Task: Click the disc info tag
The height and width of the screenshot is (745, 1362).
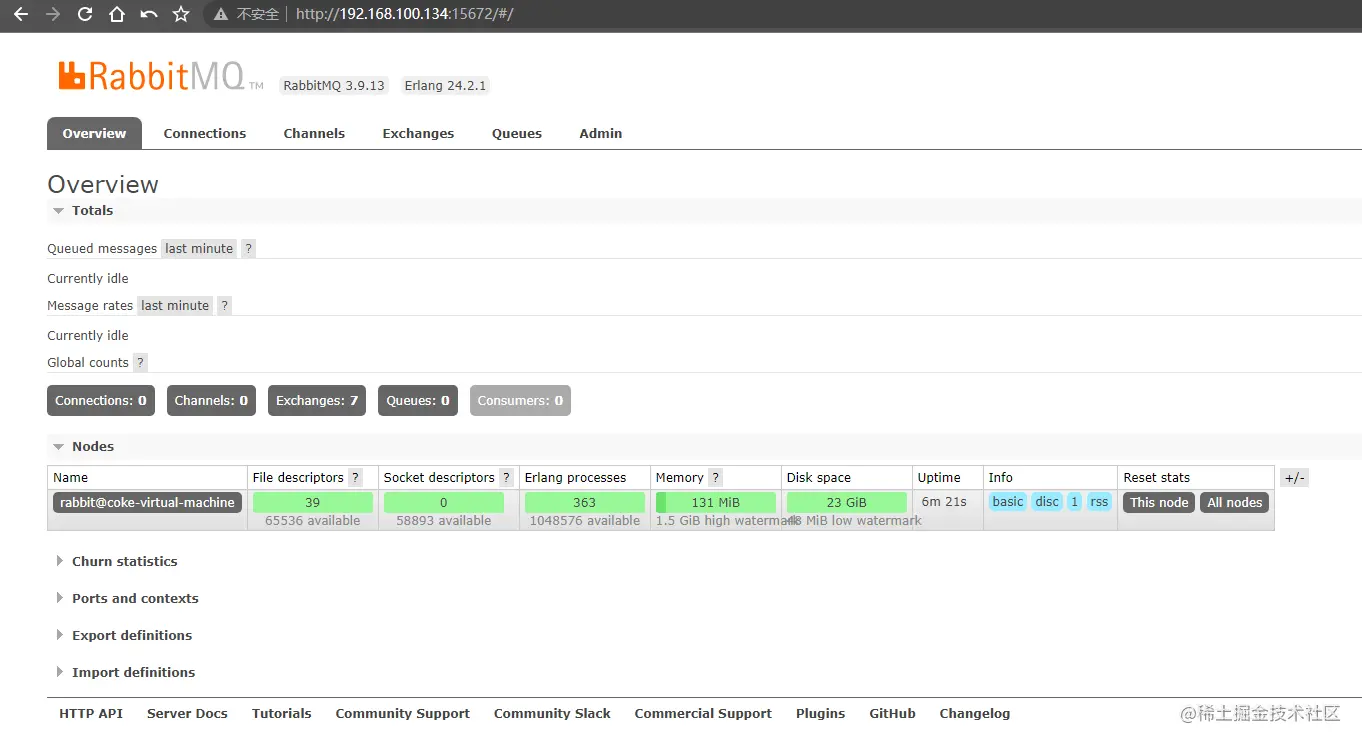Action: 1047,502
